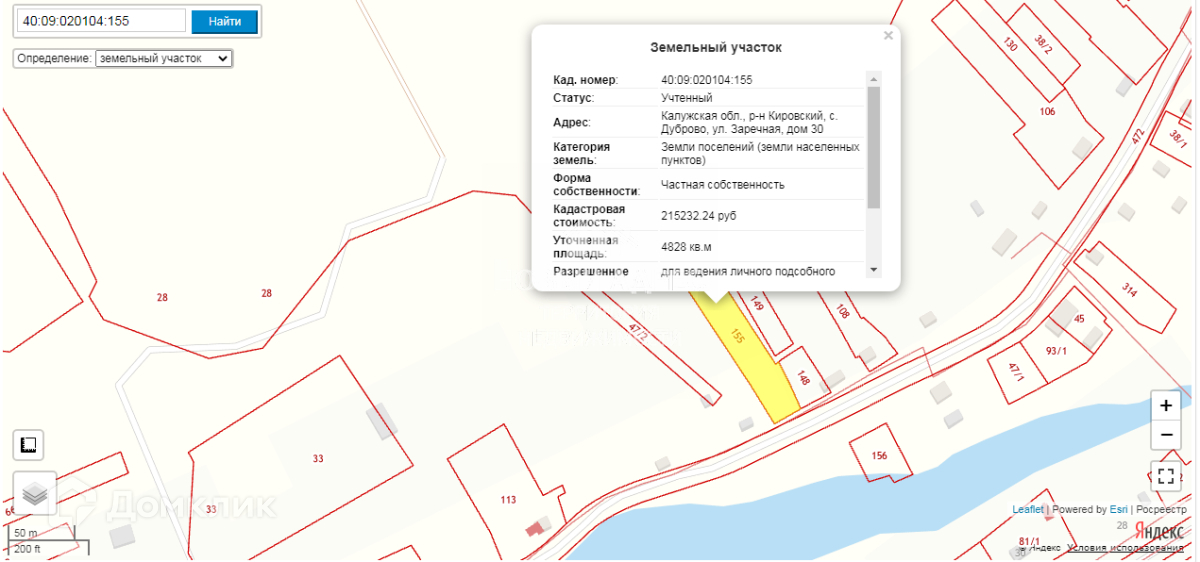Screen dimensions: 1200x562
Task: Click the Земельный участок popup title
Action: (x=716, y=47)
